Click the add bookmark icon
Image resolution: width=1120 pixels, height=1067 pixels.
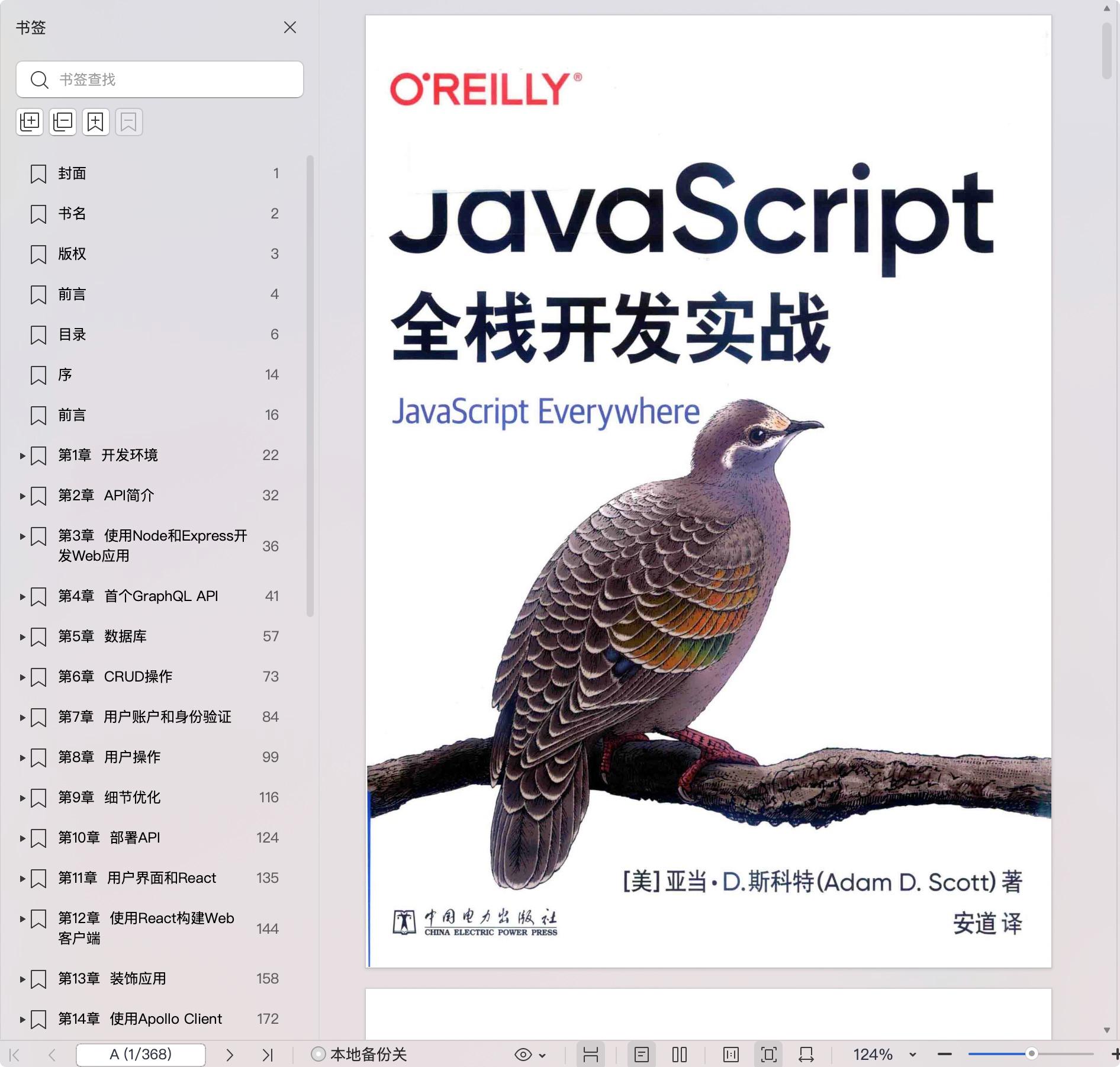[x=96, y=122]
